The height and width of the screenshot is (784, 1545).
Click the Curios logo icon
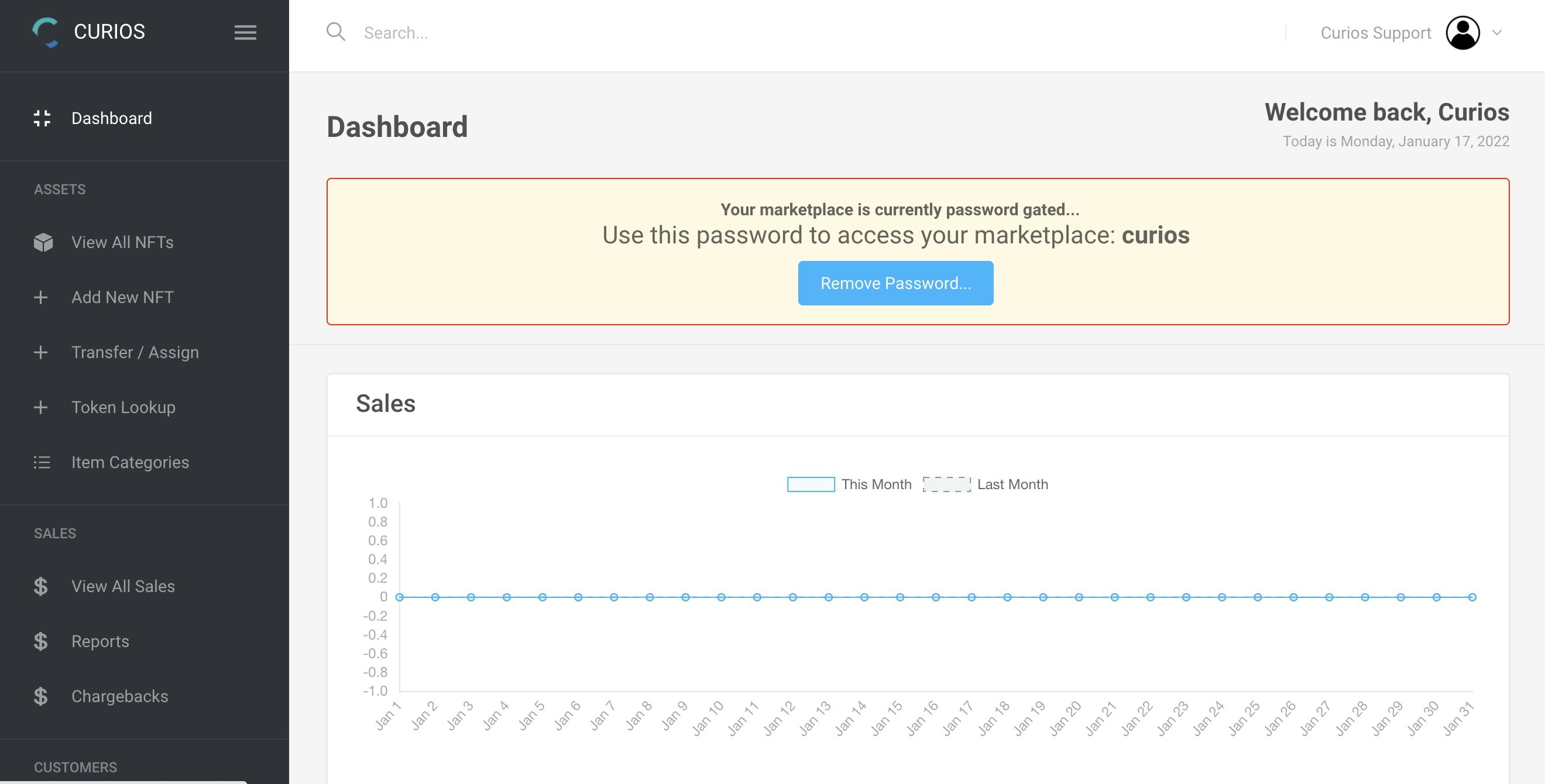click(x=46, y=32)
